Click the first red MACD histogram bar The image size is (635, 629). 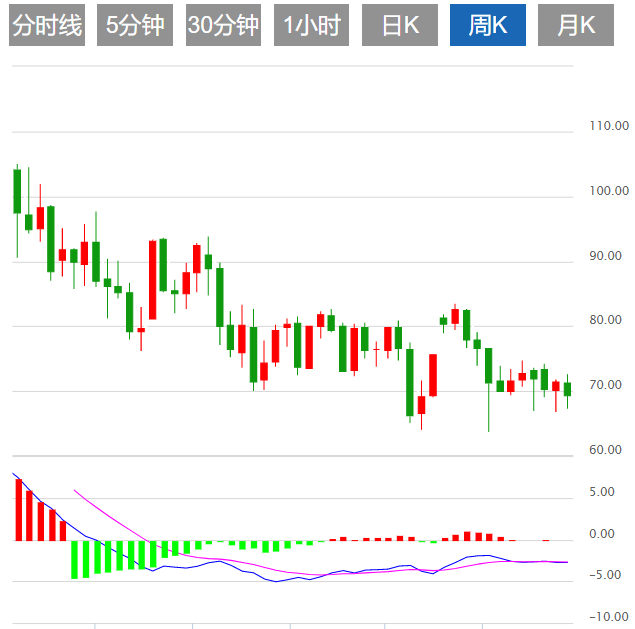pos(19,510)
